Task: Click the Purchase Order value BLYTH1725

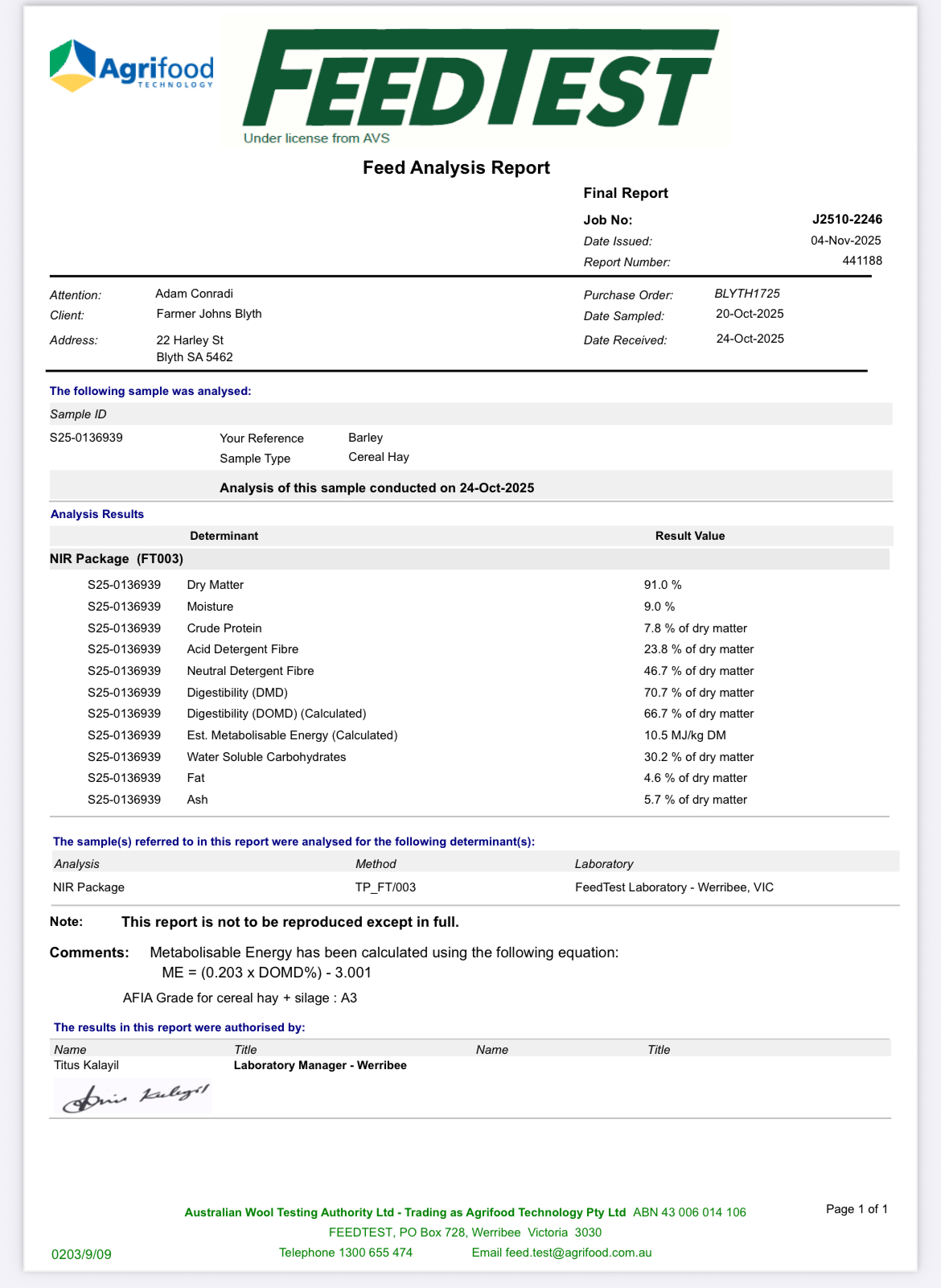Action: 747,294
